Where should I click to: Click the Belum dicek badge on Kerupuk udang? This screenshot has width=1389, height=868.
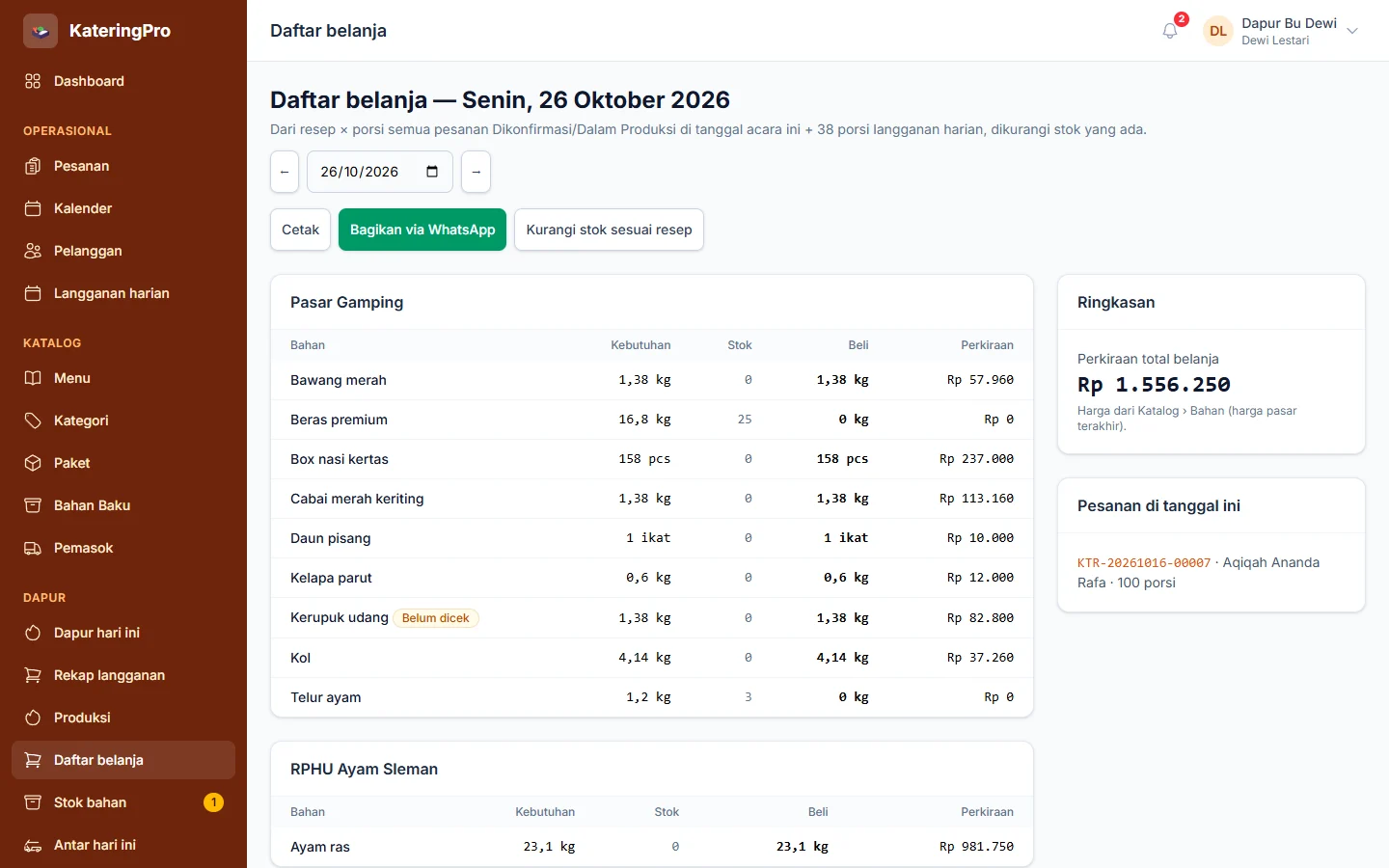click(435, 618)
